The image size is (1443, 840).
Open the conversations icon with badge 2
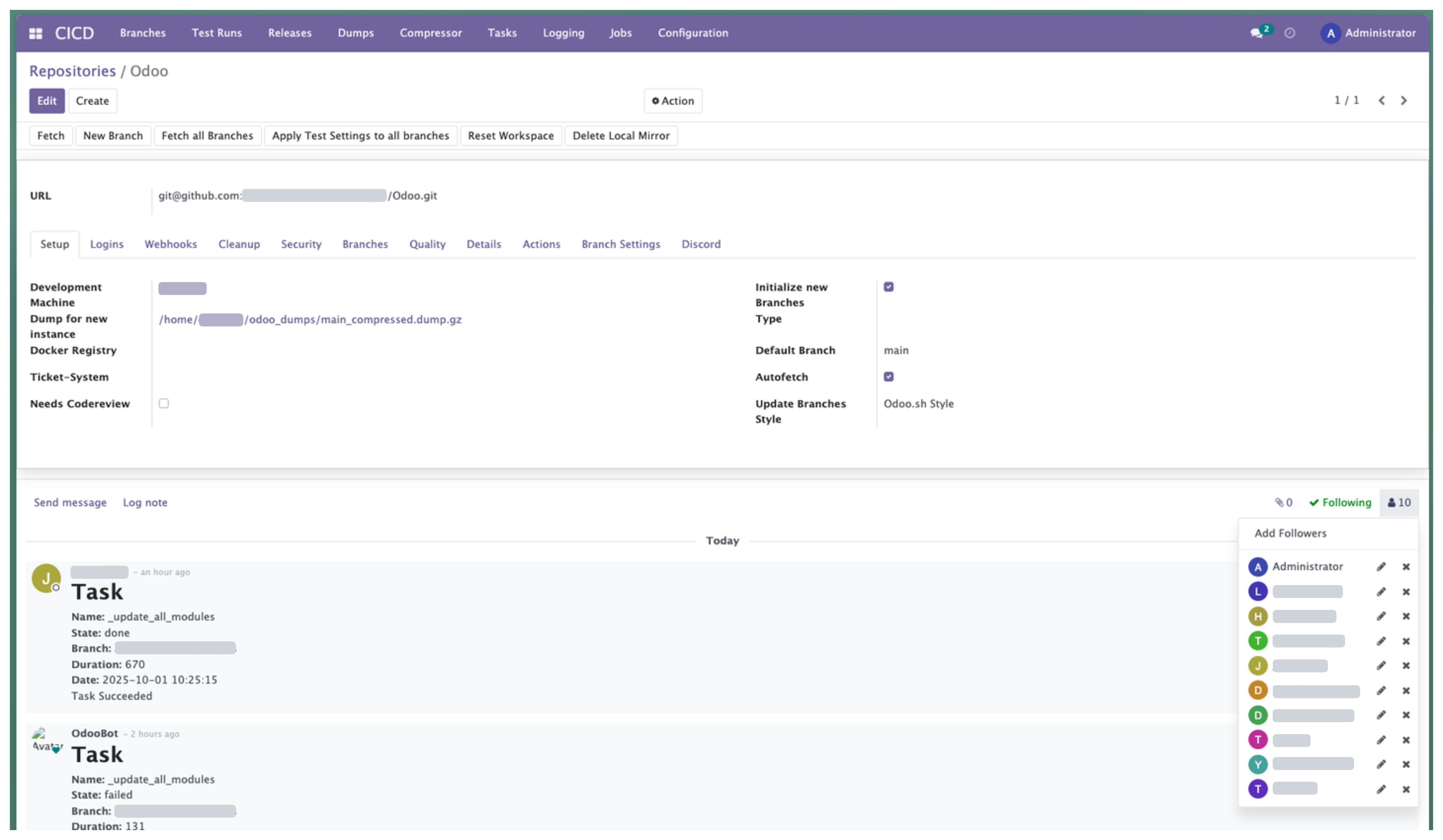(x=1261, y=32)
